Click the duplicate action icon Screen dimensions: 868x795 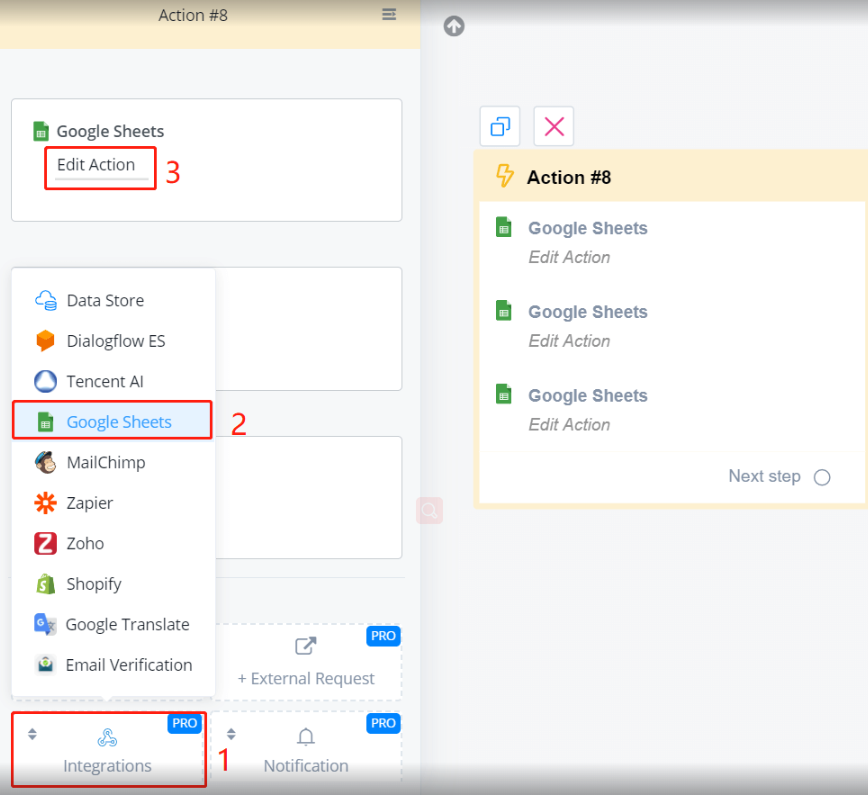pos(500,127)
